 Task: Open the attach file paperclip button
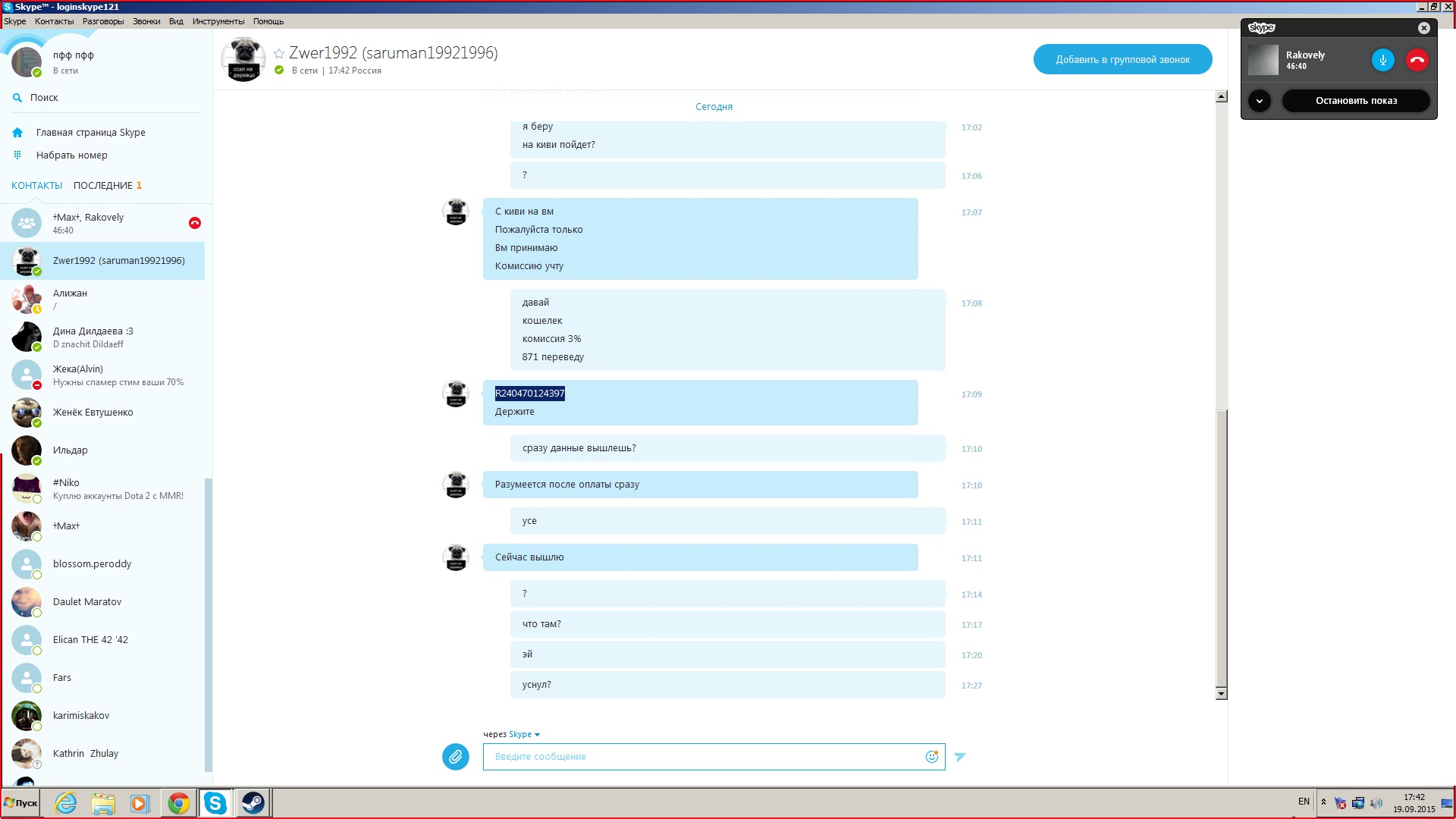[x=455, y=756]
